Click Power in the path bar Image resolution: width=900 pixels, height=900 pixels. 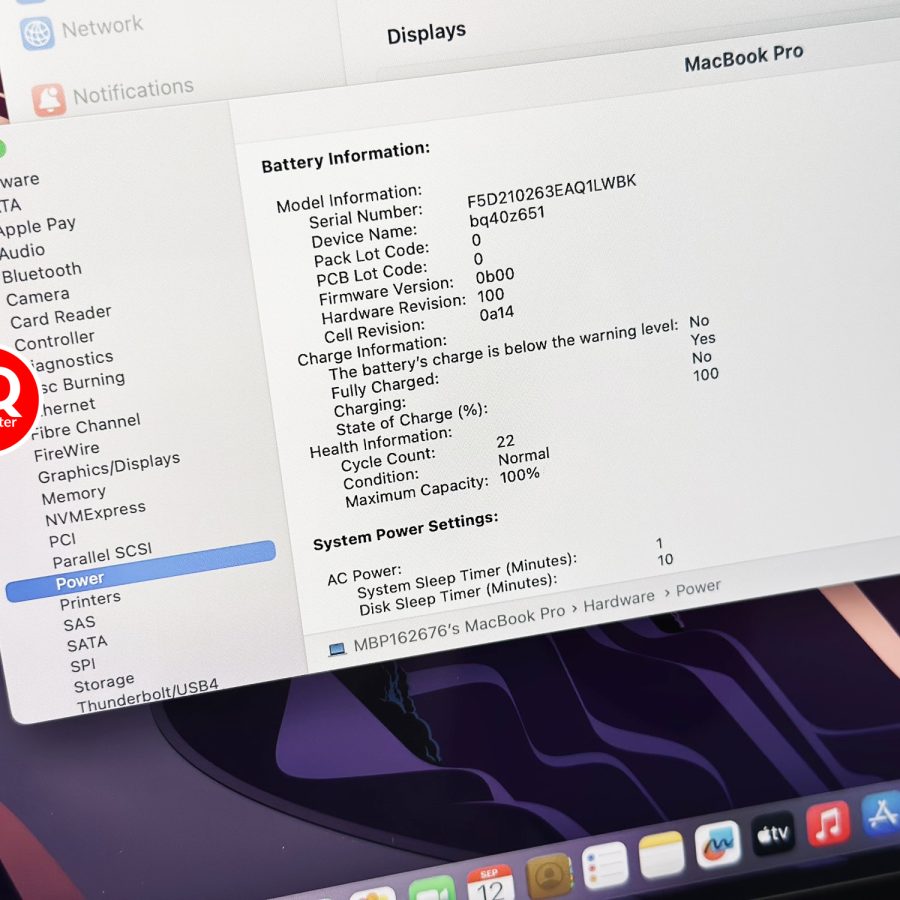point(698,587)
